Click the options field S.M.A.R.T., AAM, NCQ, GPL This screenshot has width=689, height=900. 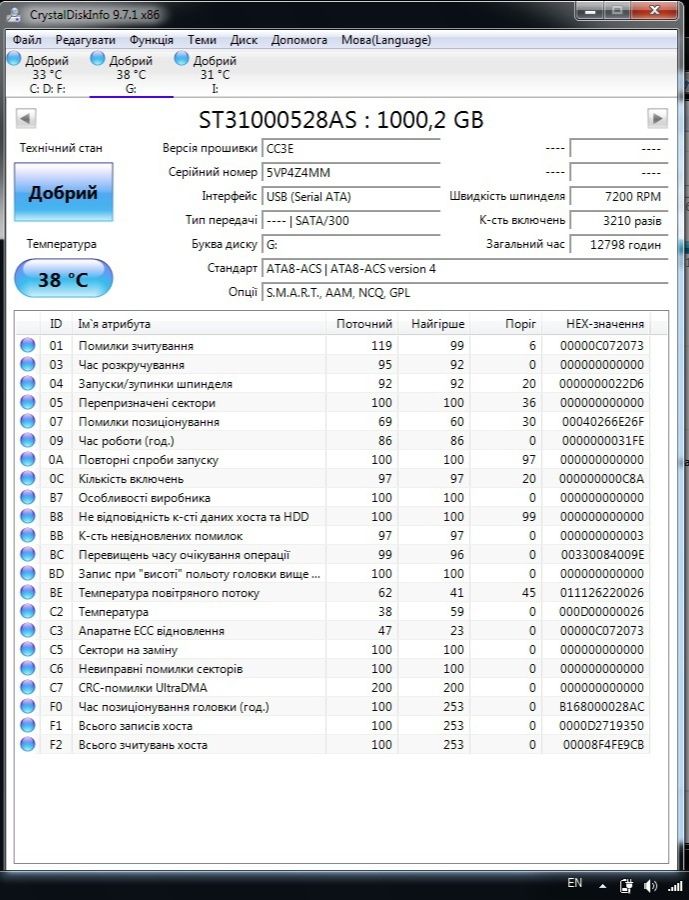point(465,293)
